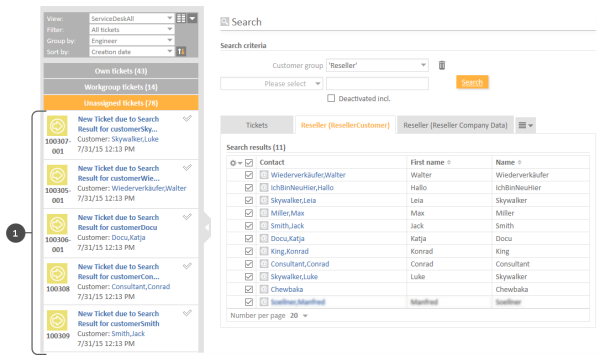Screen dimensions: 600x361
Task: Collapse the ticket list panel arrow
Action: click(207, 228)
